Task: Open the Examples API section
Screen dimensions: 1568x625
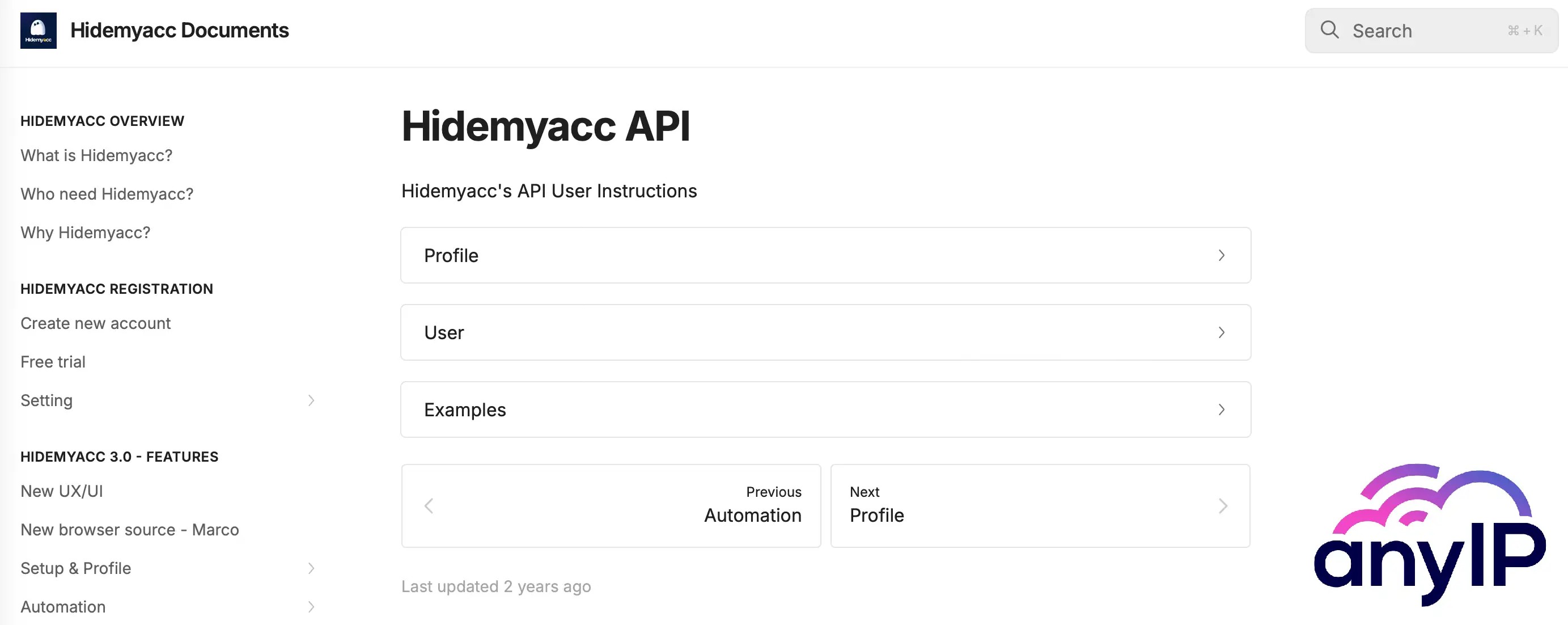Action: pos(825,409)
